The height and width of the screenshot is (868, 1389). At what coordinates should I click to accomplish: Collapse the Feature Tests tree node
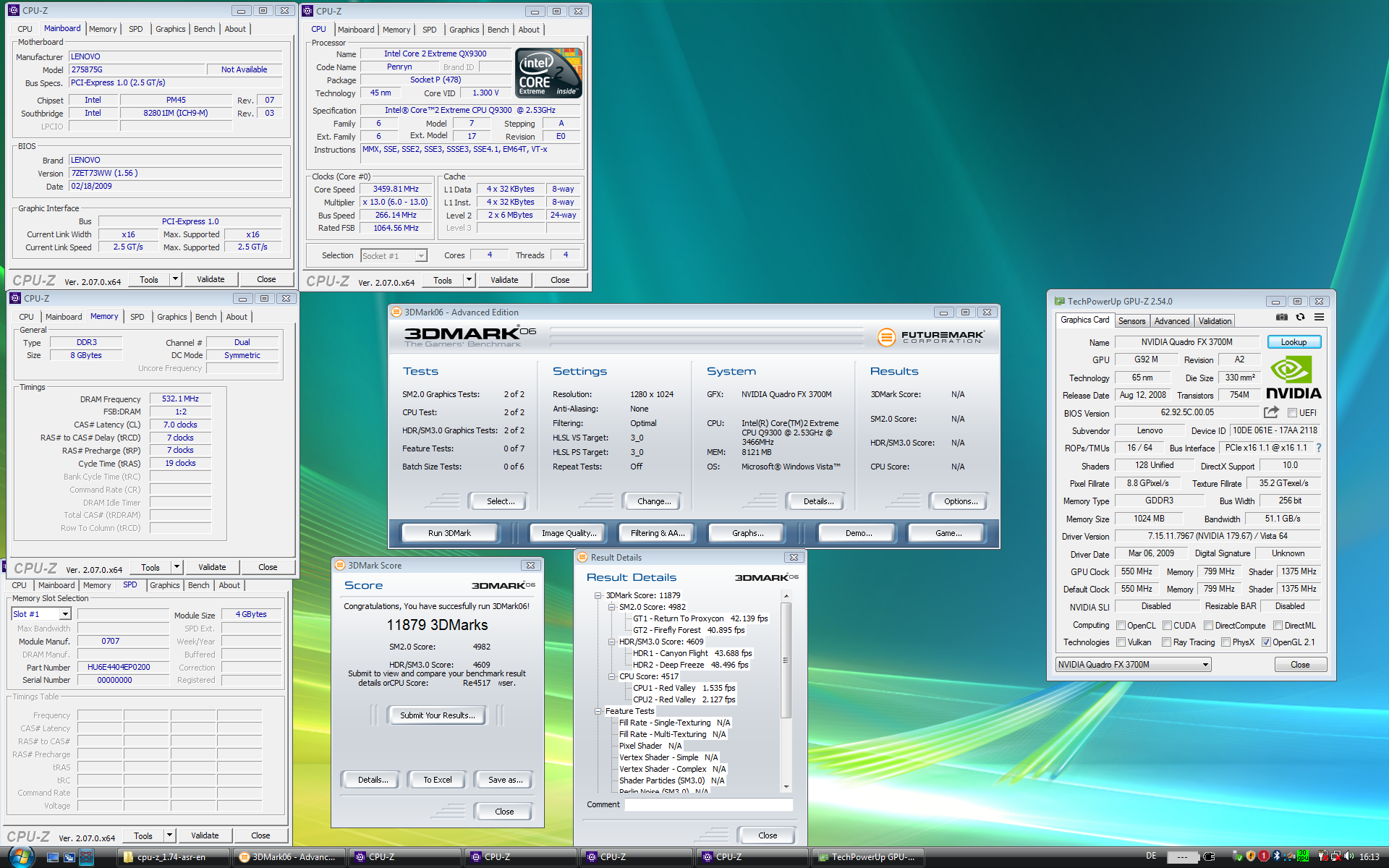click(598, 712)
